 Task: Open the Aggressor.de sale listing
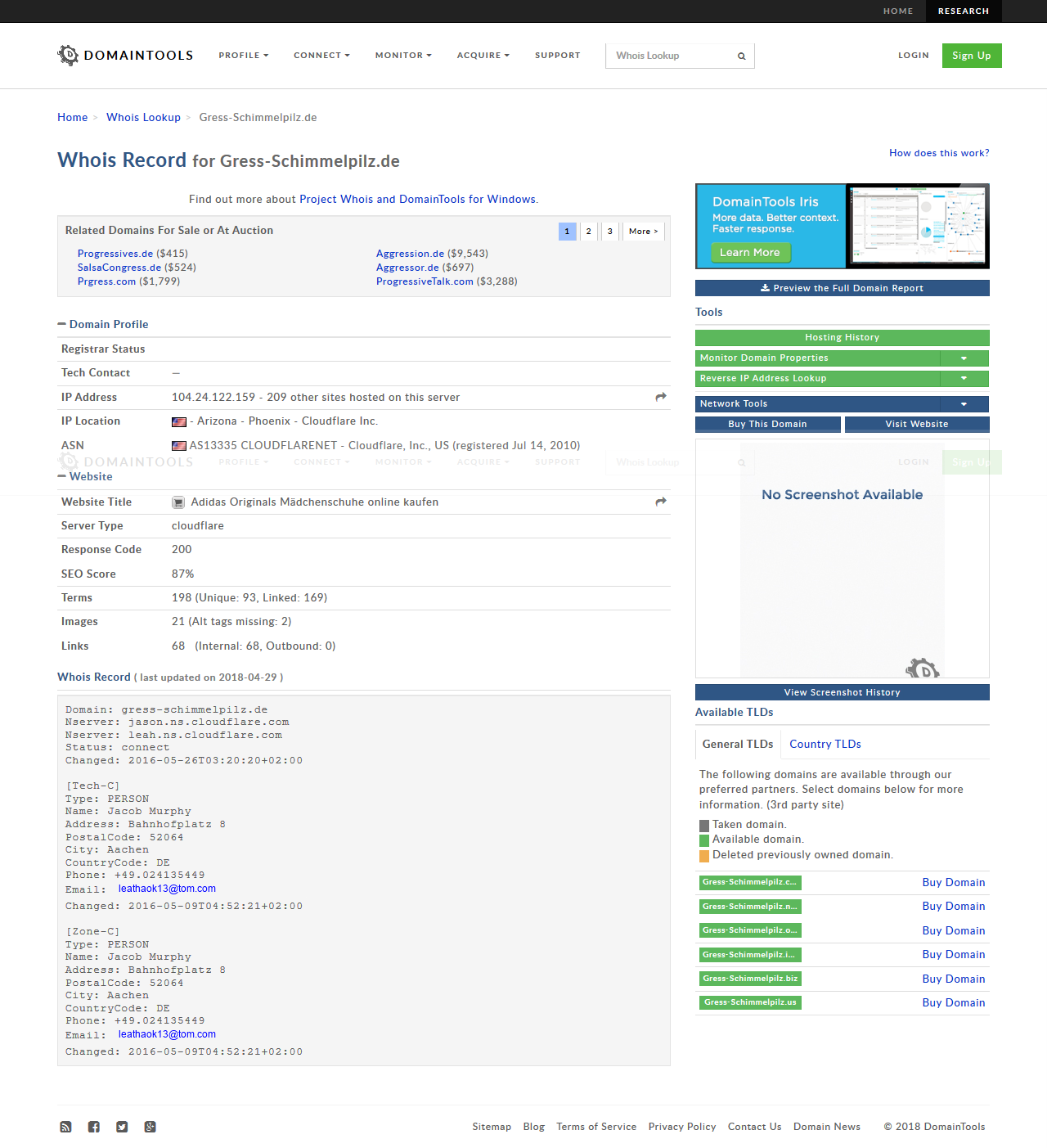pyautogui.click(x=407, y=268)
